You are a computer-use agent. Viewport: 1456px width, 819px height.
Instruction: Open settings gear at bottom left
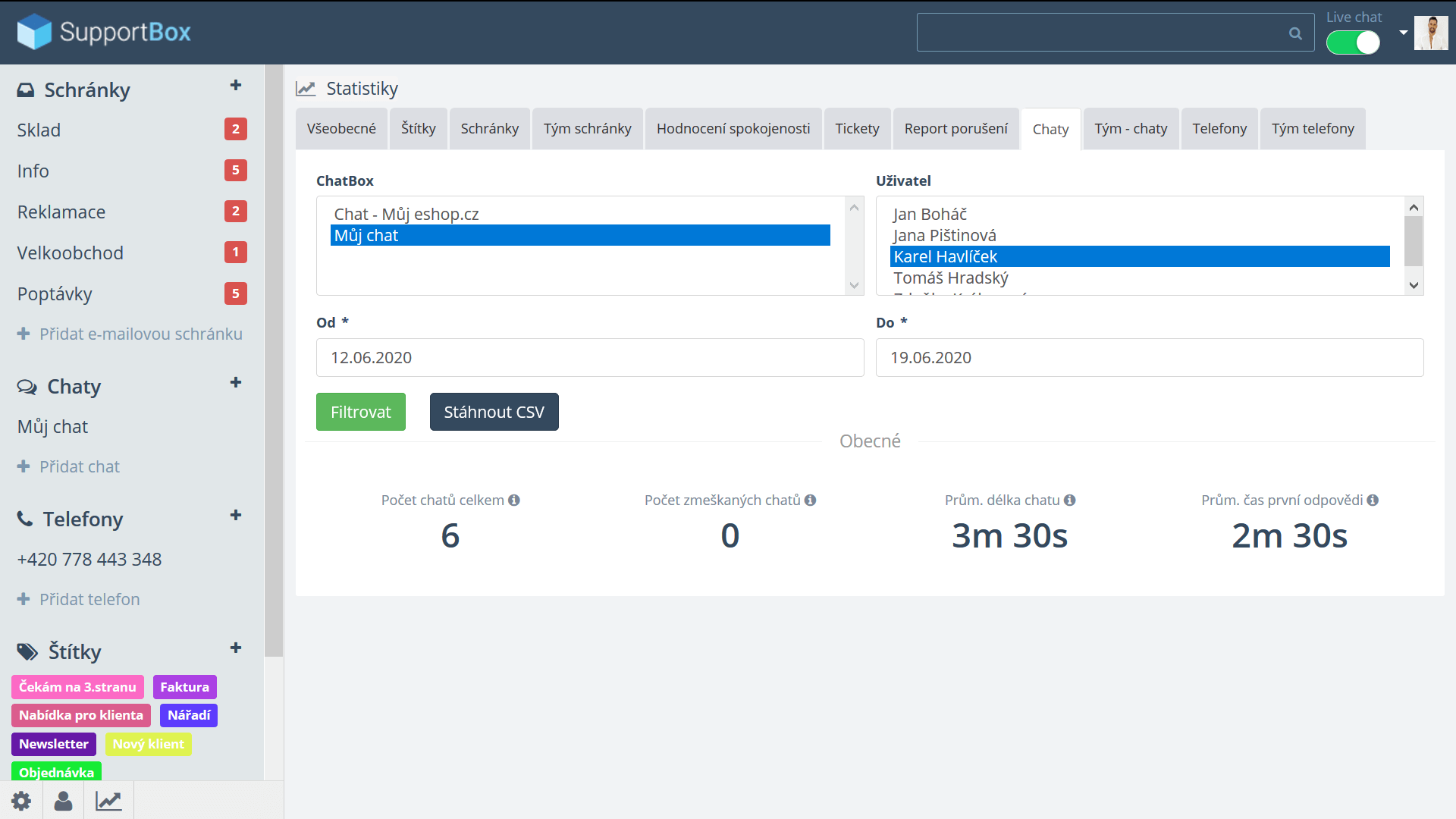click(21, 801)
